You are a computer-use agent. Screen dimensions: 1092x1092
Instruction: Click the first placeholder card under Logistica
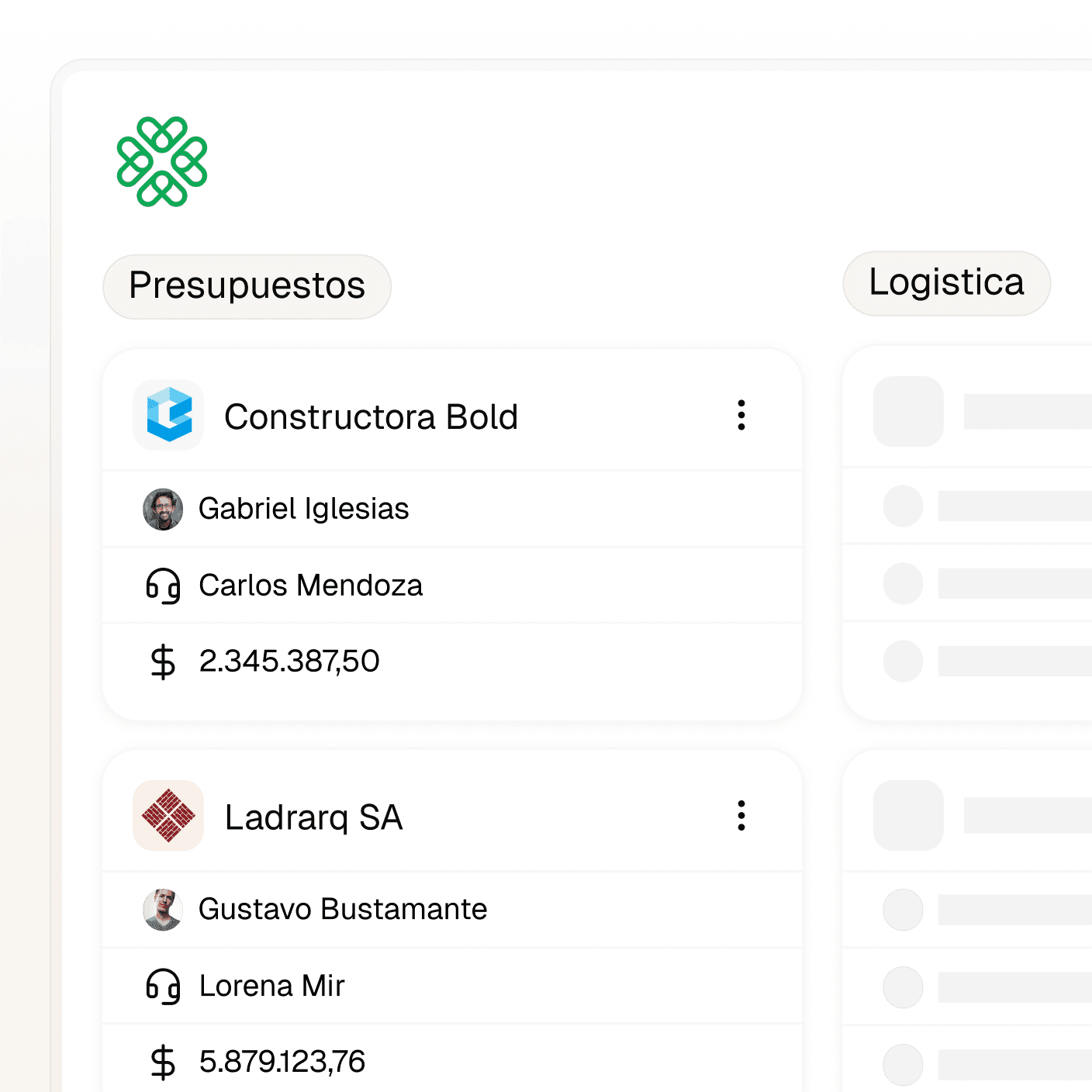[x=967, y=534]
